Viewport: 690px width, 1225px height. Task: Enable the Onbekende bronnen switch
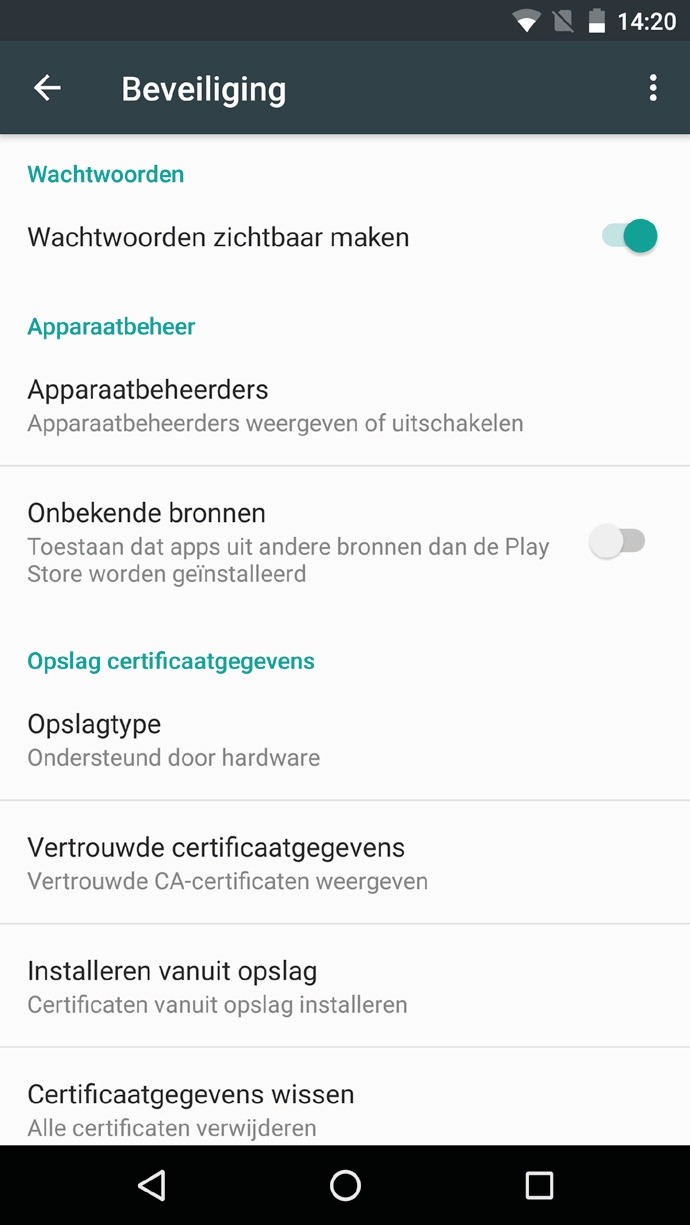point(617,542)
